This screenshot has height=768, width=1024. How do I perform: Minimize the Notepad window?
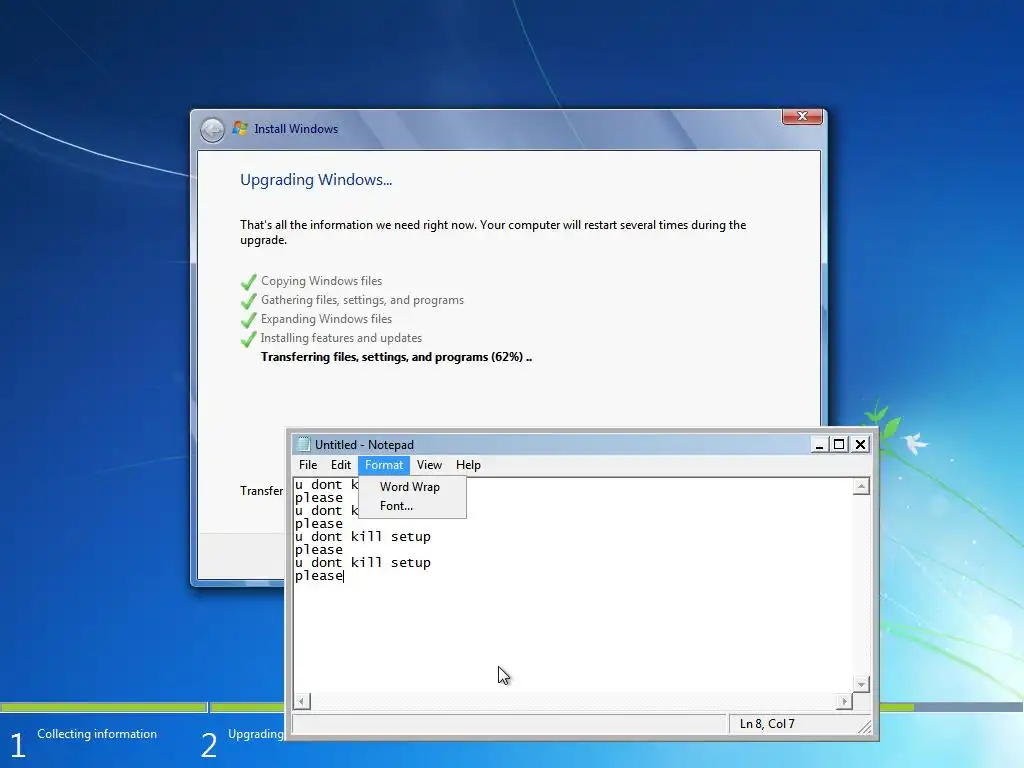pyautogui.click(x=819, y=445)
